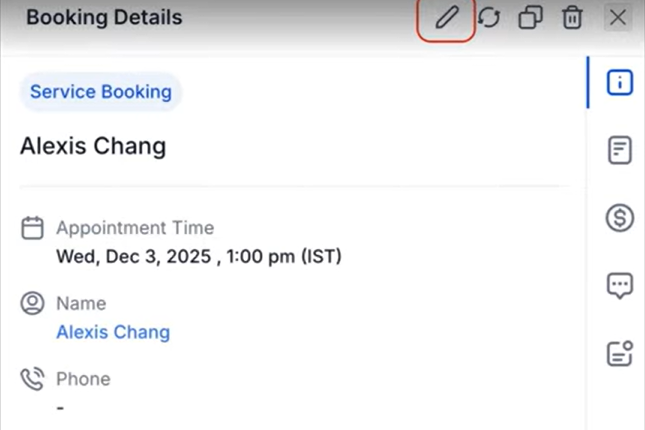Close the Booking Details panel

tap(618, 18)
